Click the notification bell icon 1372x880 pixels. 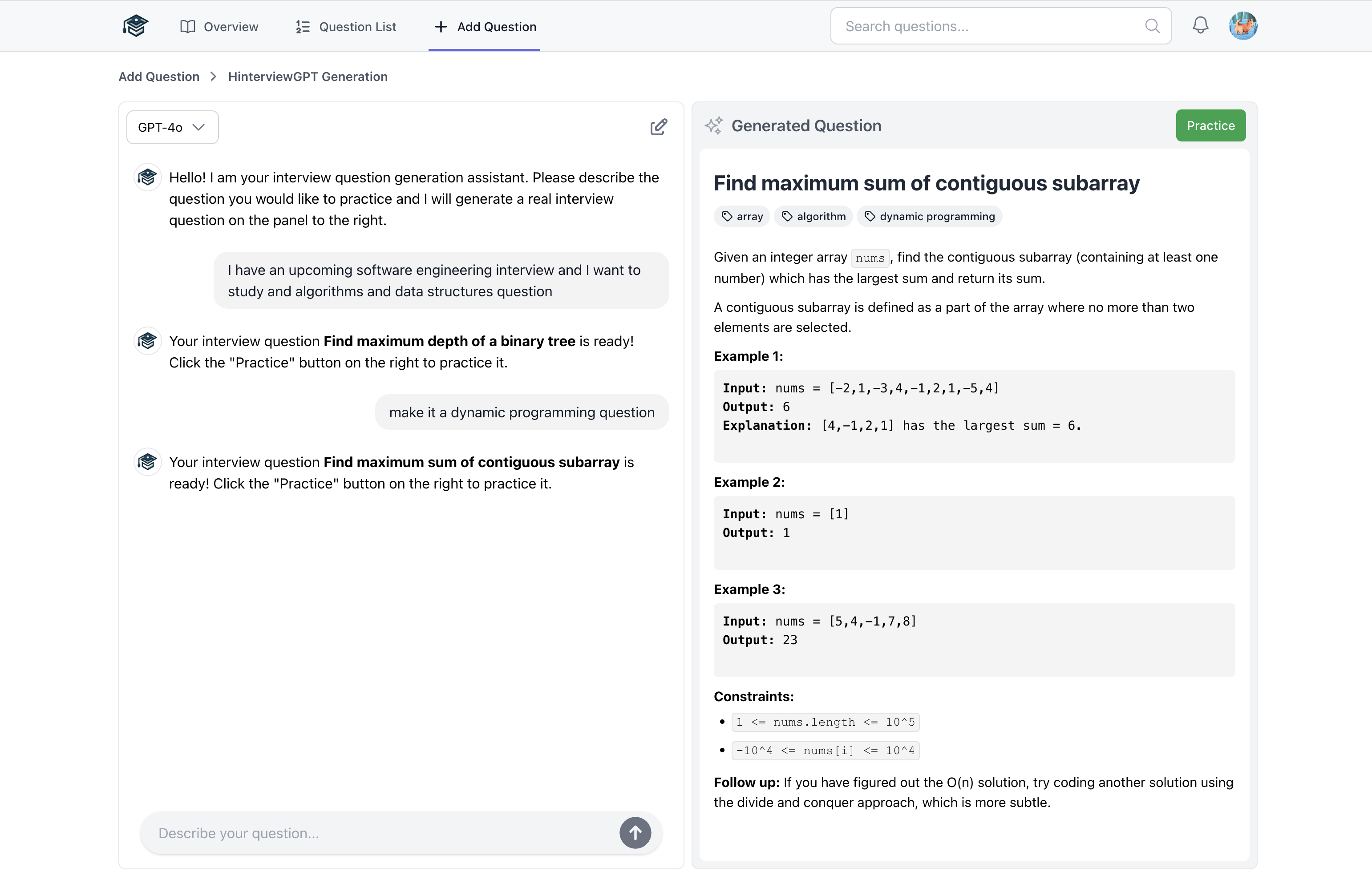[1200, 26]
